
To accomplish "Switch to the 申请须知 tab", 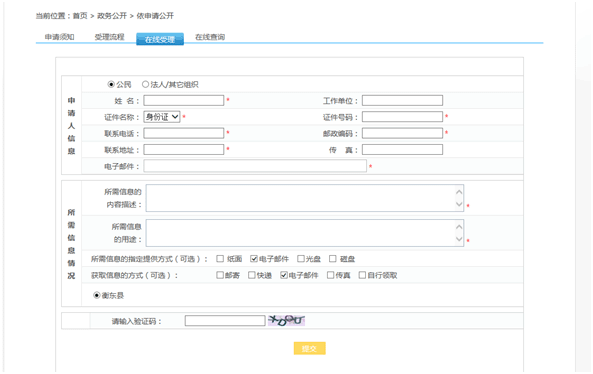I will [x=59, y=37].
